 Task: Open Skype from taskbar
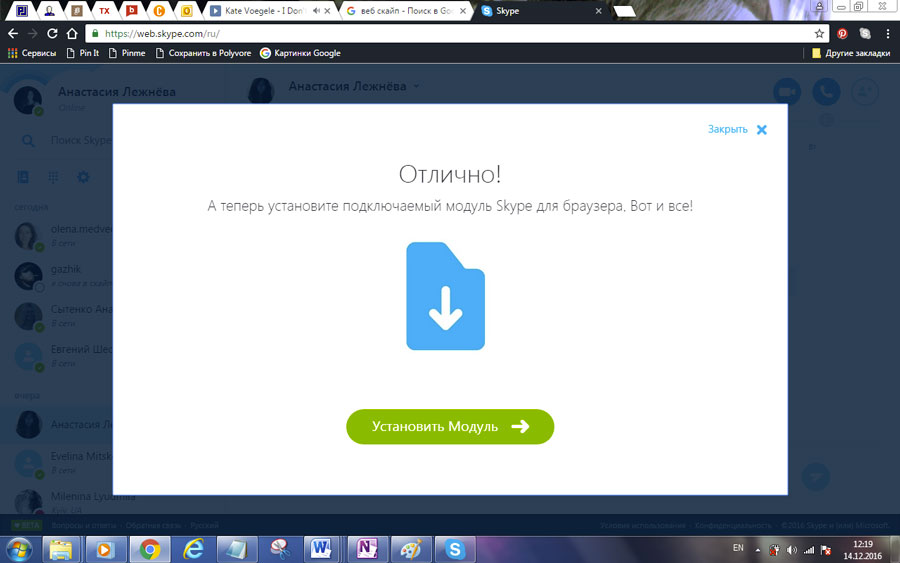(455, 549)
